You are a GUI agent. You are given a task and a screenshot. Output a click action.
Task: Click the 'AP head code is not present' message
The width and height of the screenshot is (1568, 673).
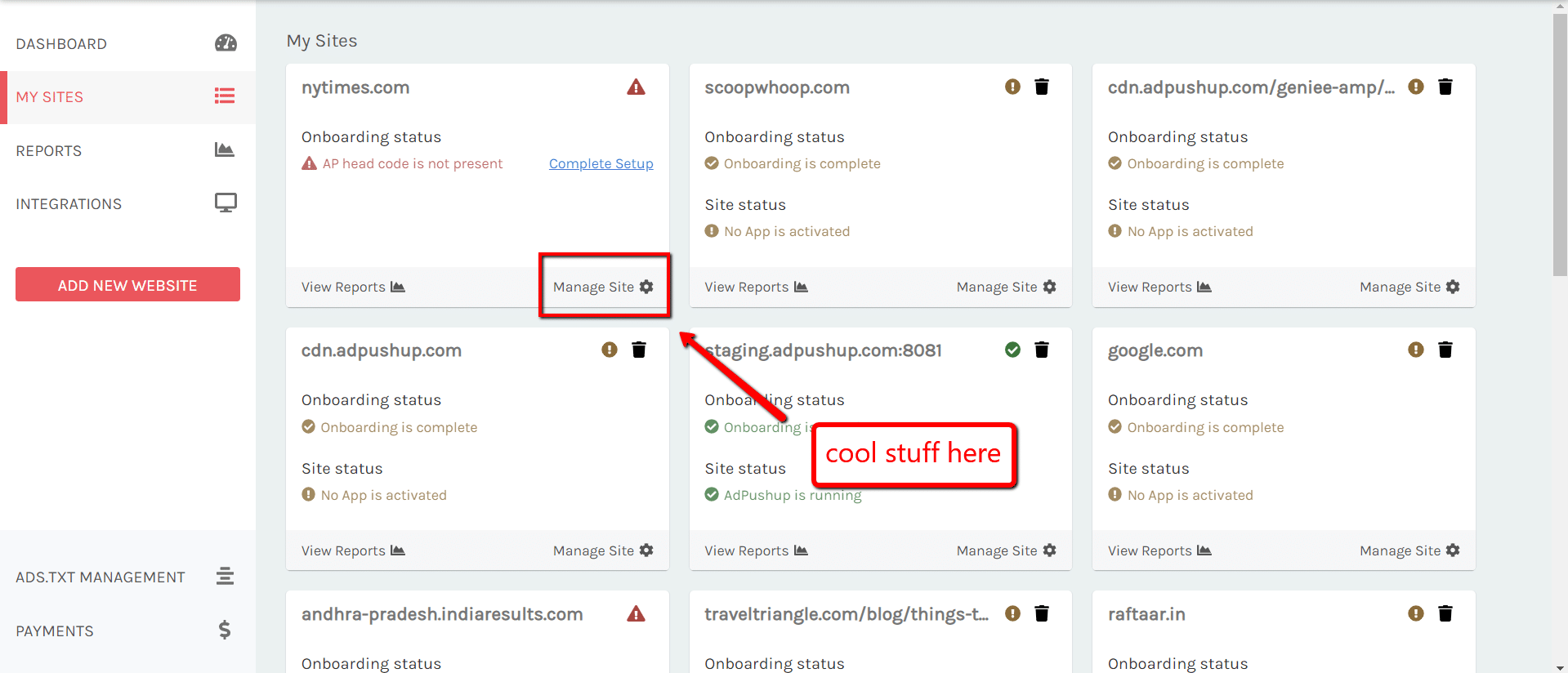413,163
